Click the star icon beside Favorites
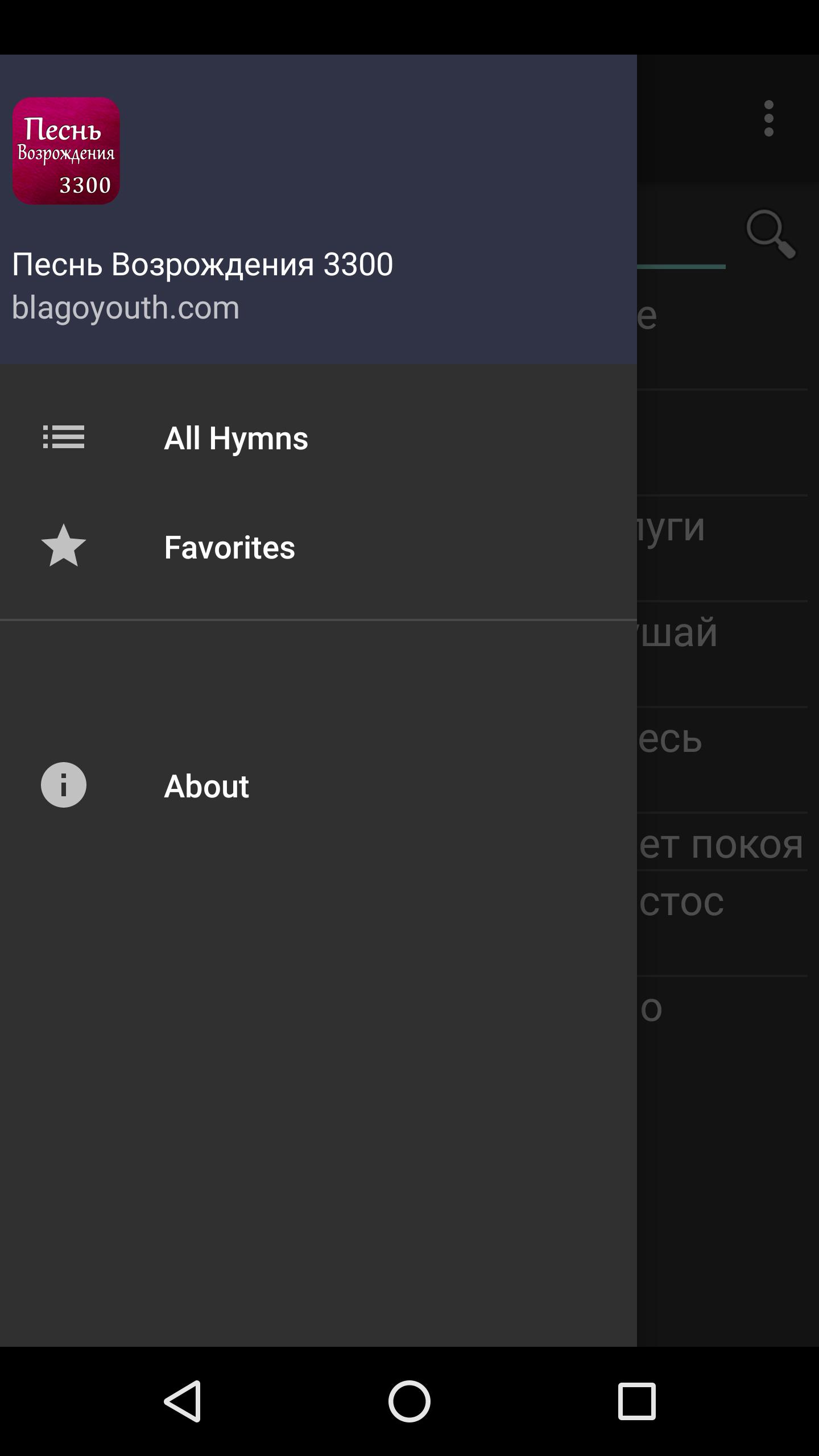Viewport: 819px width, 1456px height. [x=64, y=545]
